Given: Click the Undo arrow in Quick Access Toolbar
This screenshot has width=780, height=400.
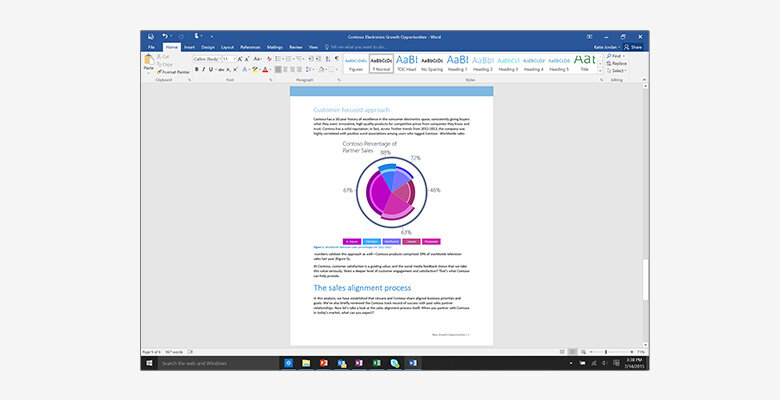Looking at the screenshot, I should click(x=165, y=36).
